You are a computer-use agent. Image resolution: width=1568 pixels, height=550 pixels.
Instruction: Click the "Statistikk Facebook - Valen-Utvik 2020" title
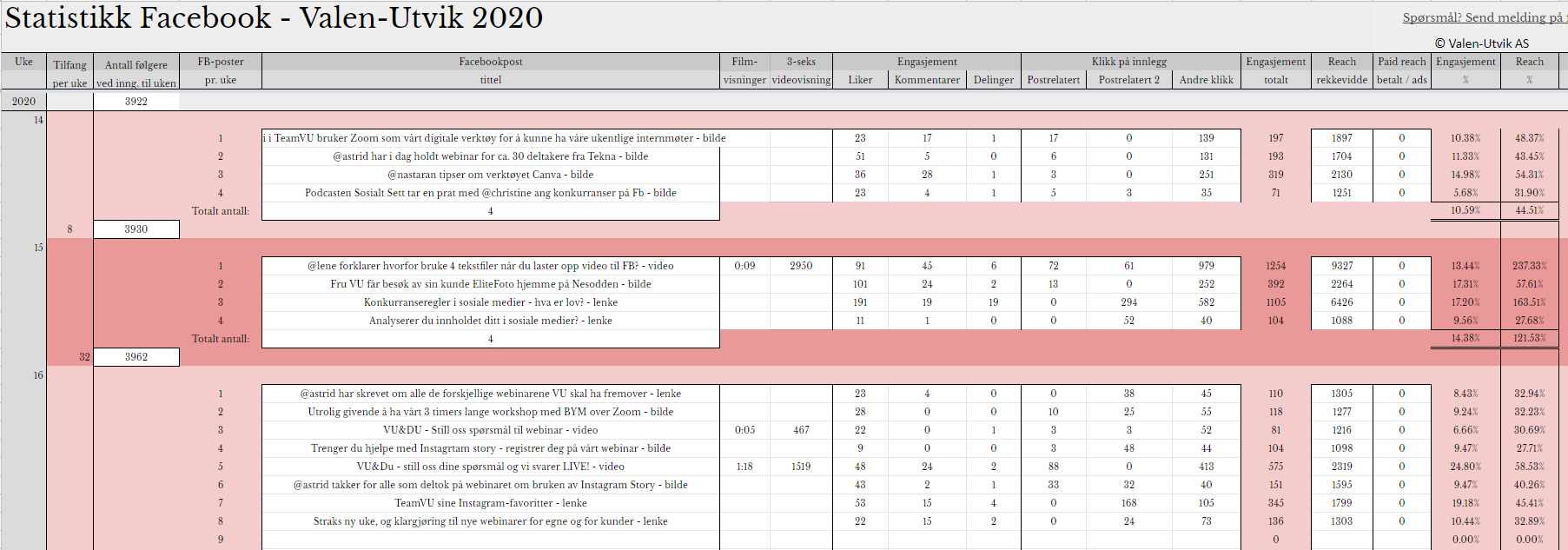point(274,18)
